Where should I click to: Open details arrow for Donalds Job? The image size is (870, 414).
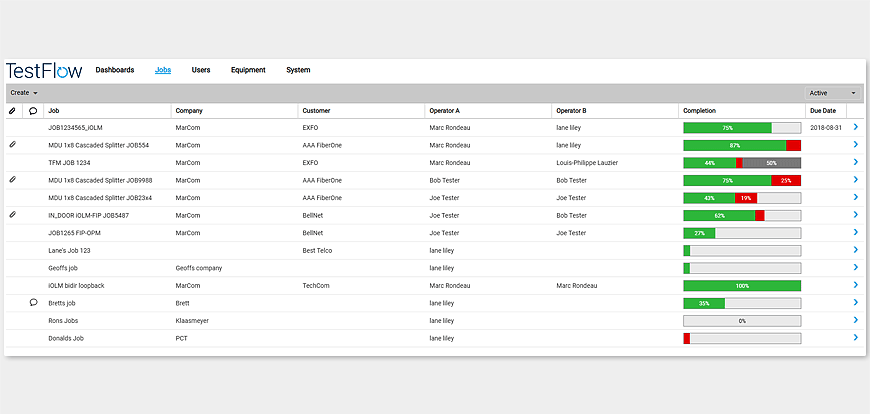856,338
